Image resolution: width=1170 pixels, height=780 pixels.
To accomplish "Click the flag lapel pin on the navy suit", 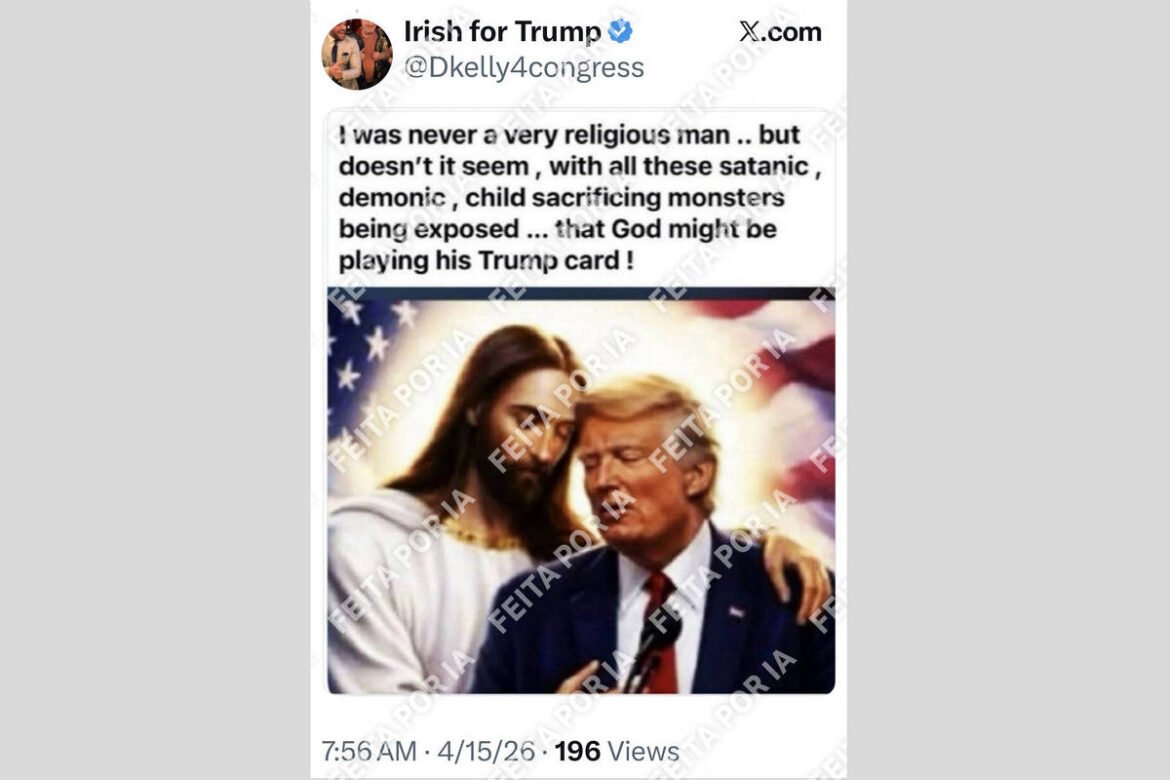I will coord(736,612).
